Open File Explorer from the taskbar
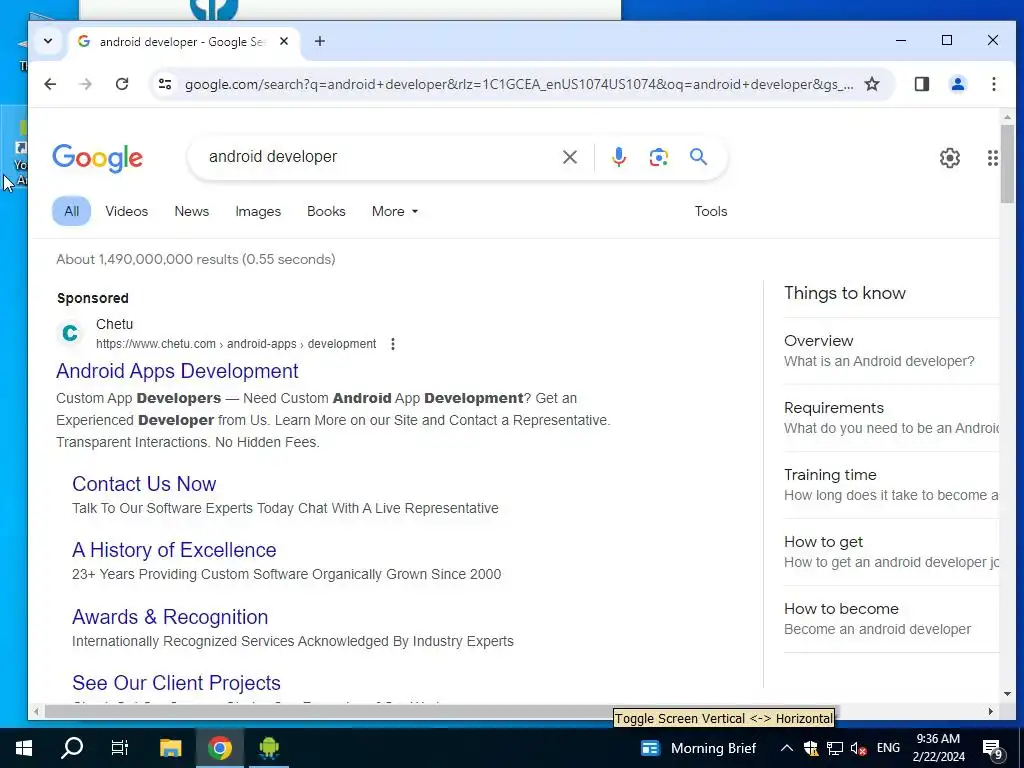This screenshot has height=768, width=1024. (170, 748)
